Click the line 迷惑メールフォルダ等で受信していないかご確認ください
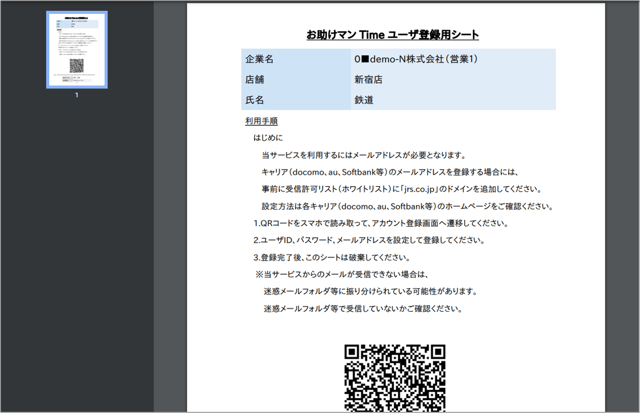This screenshot has height=413, width=640. 363,309
